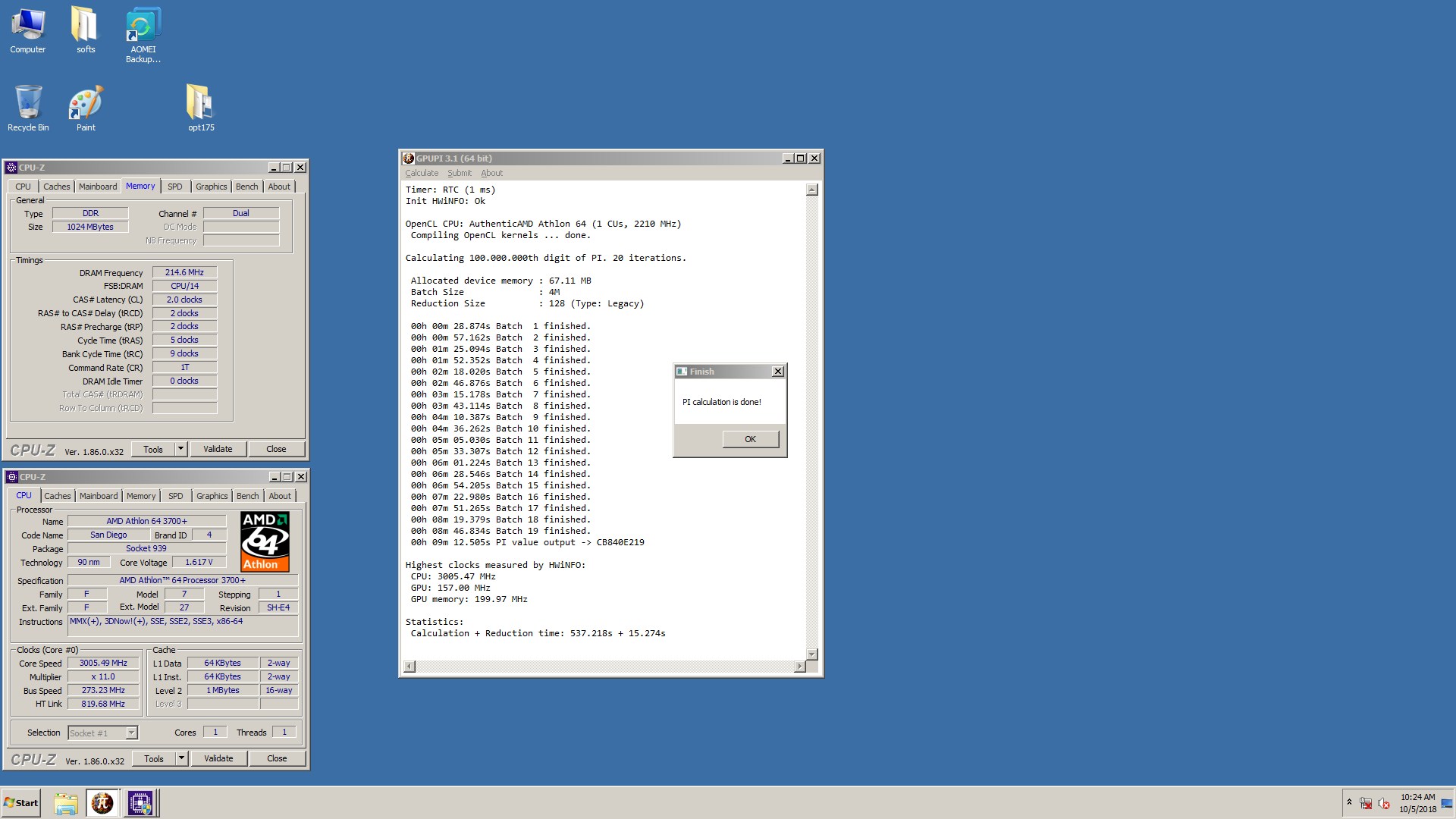
Task: Click the AMD Athlon 64 logo
Action: (x=265, y=541)
